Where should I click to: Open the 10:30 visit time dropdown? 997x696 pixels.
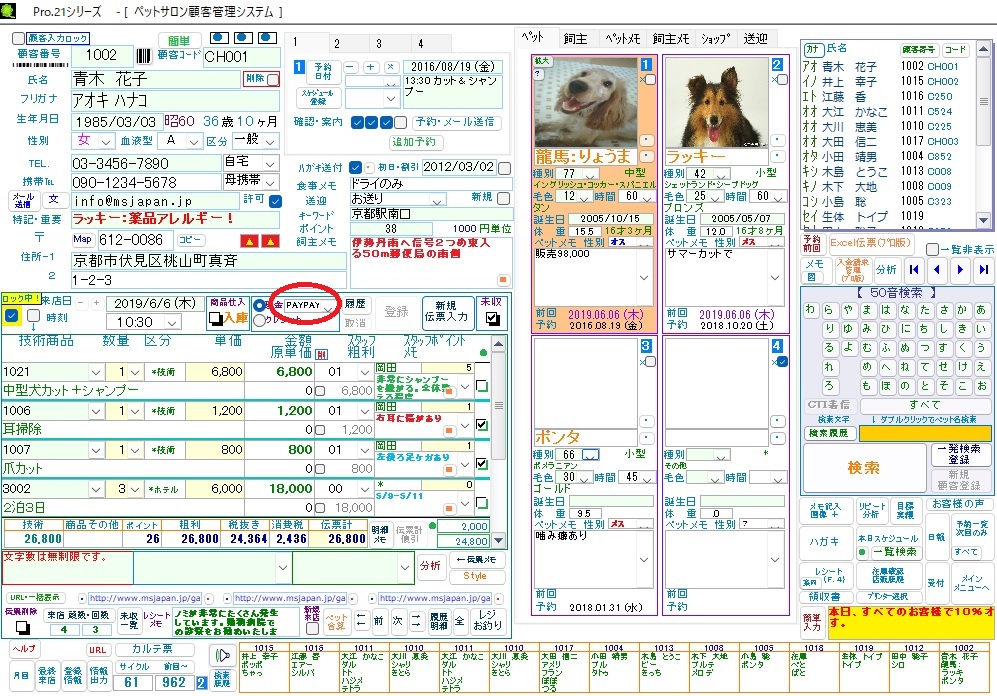(172, 322)
